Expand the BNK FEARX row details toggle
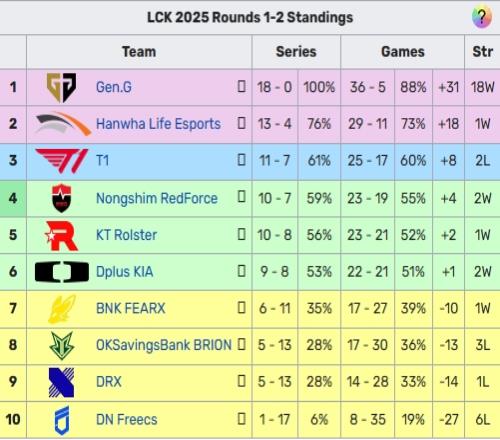The height and width of the screenshot is (440, 500). pos(241,308)
